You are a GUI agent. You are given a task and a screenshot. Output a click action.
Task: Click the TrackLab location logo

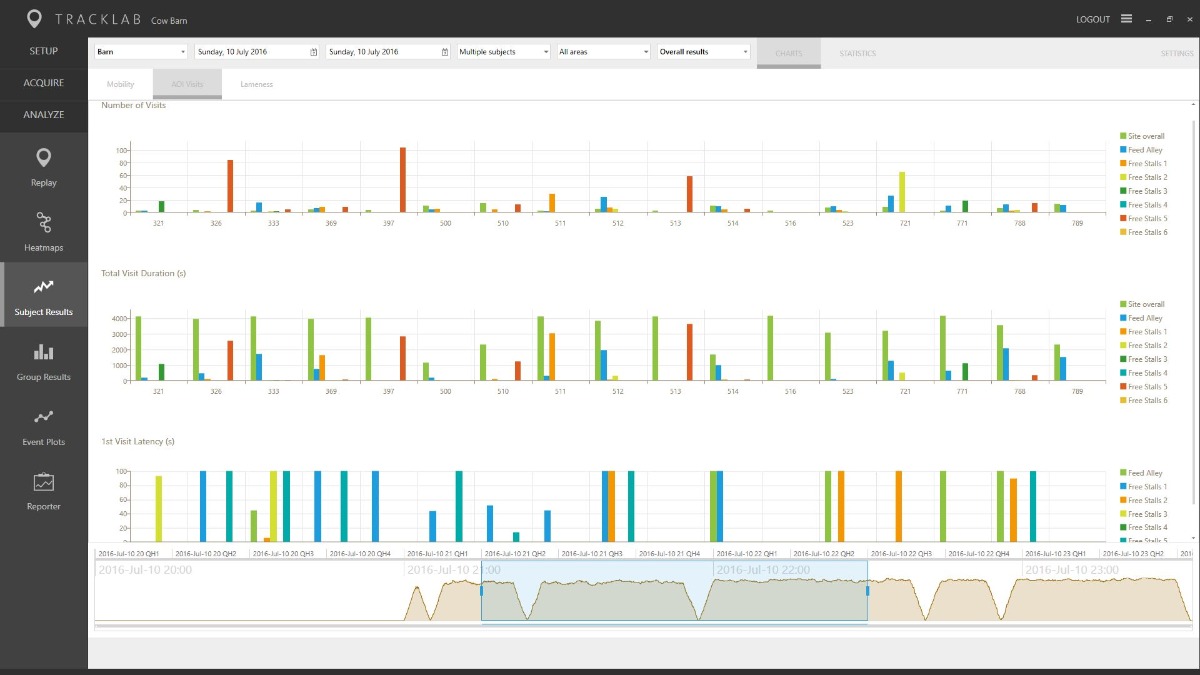(x=35, y=18)
